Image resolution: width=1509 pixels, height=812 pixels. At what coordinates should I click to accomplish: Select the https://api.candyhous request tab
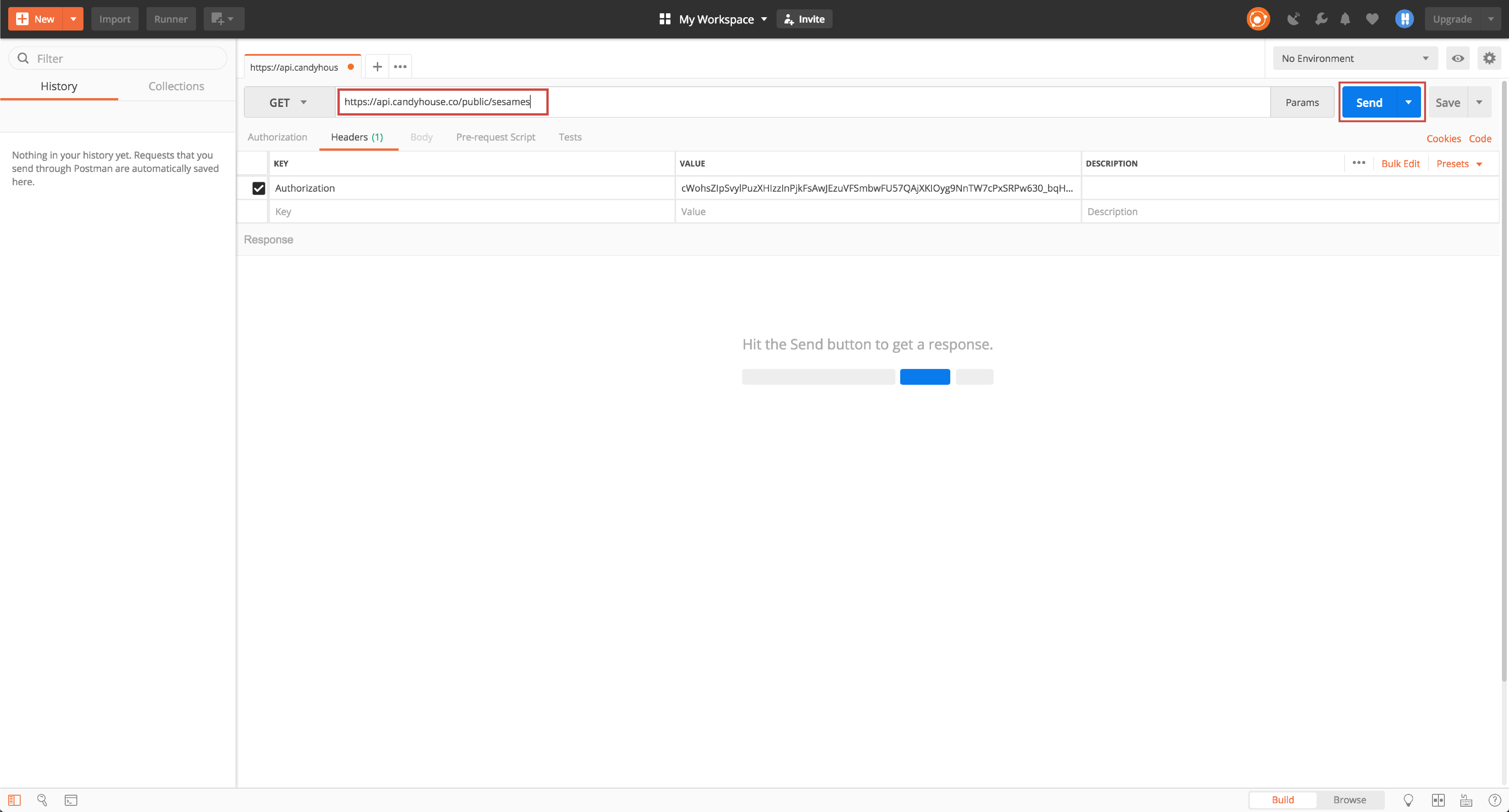click(x=302, y=67)
